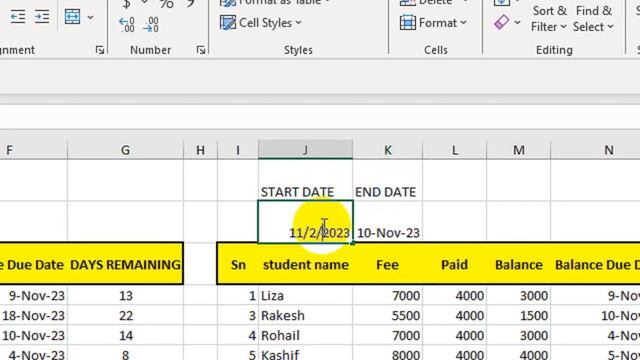This screenshot has width=640, height=360.
Task: Open the Find & Select menu
Action: pos(593,19)
